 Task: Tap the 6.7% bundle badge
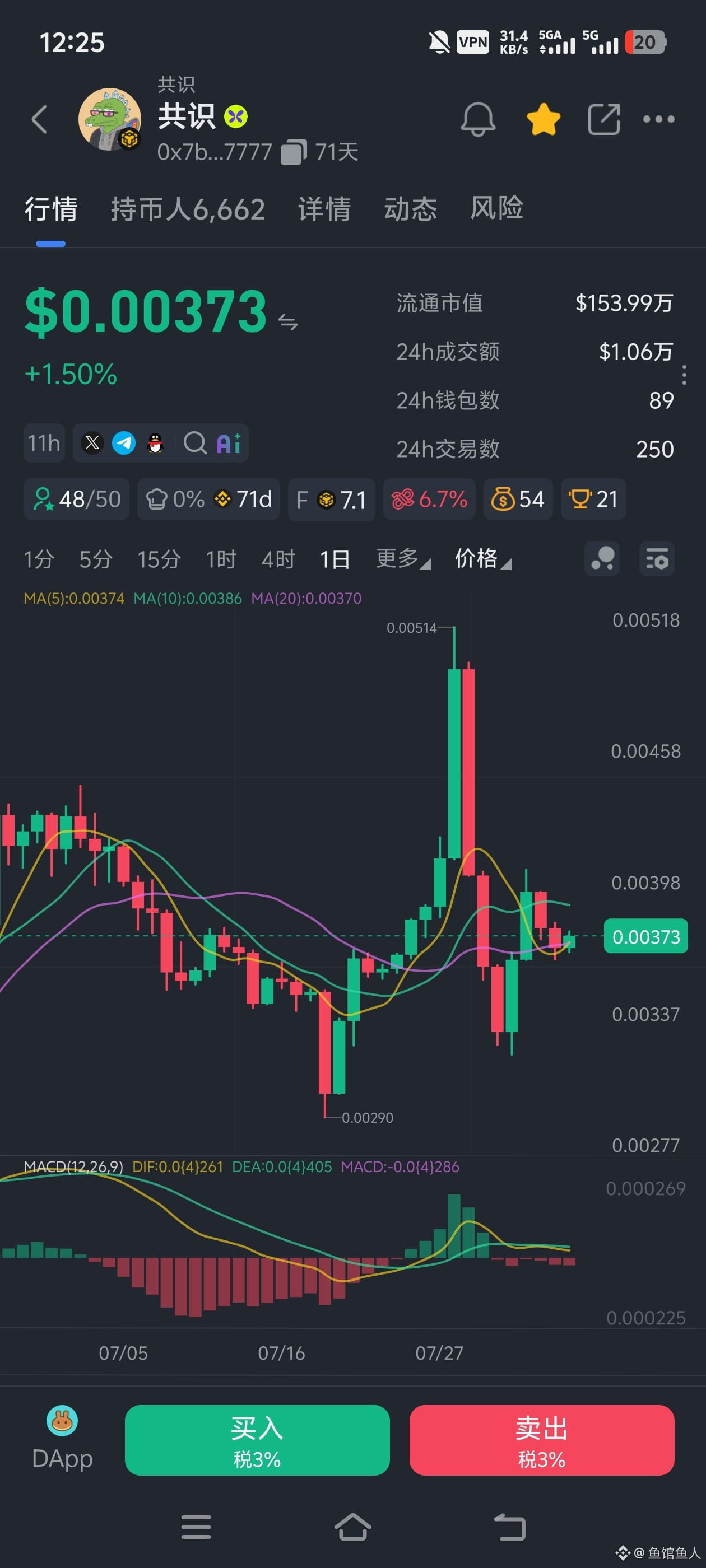pos(429,499)
